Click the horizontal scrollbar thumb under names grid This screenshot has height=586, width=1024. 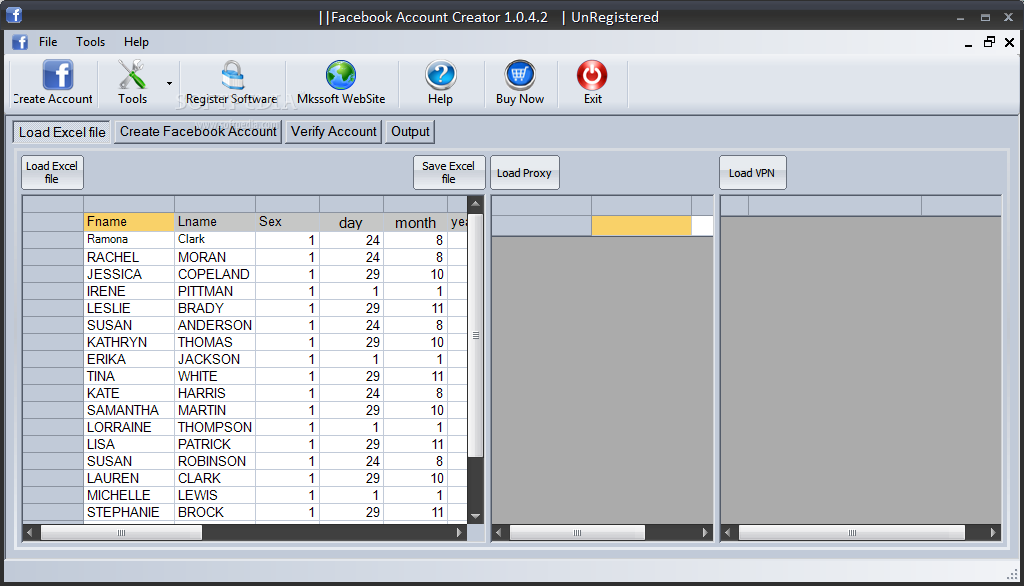point(121,533)
